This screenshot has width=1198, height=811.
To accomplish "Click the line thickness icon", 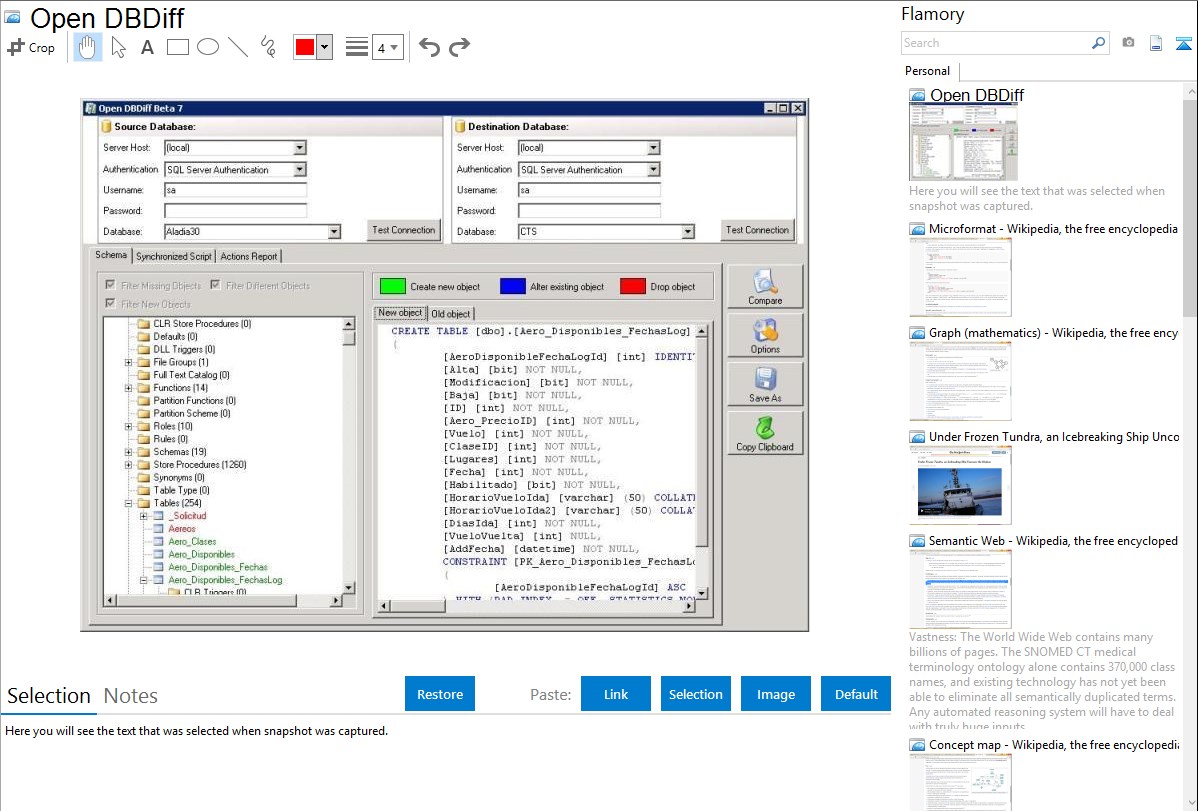I will (357, 47).
